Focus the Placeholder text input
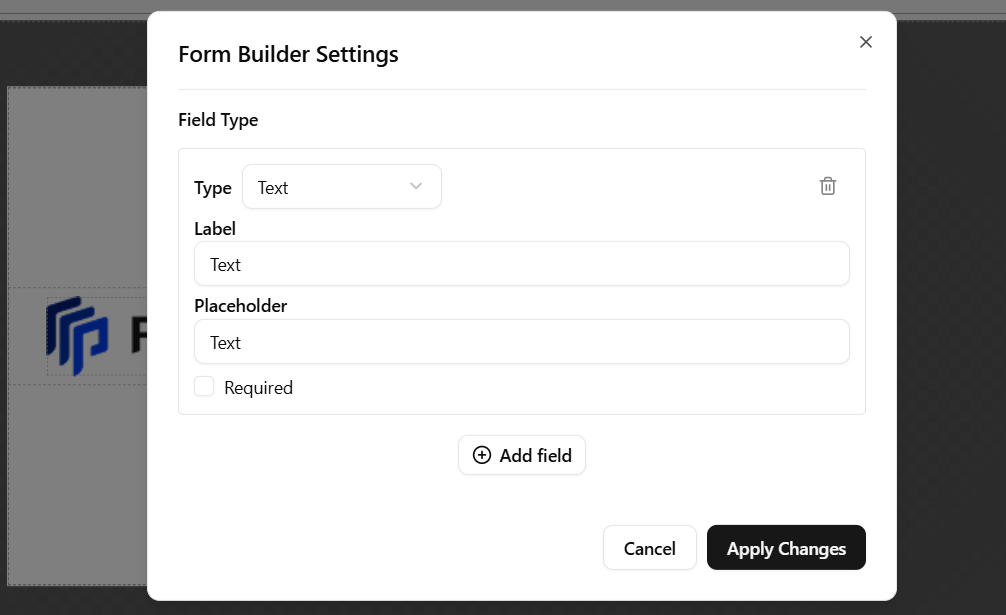This screenshot has height=615, width=1006. tap(521, 342)
